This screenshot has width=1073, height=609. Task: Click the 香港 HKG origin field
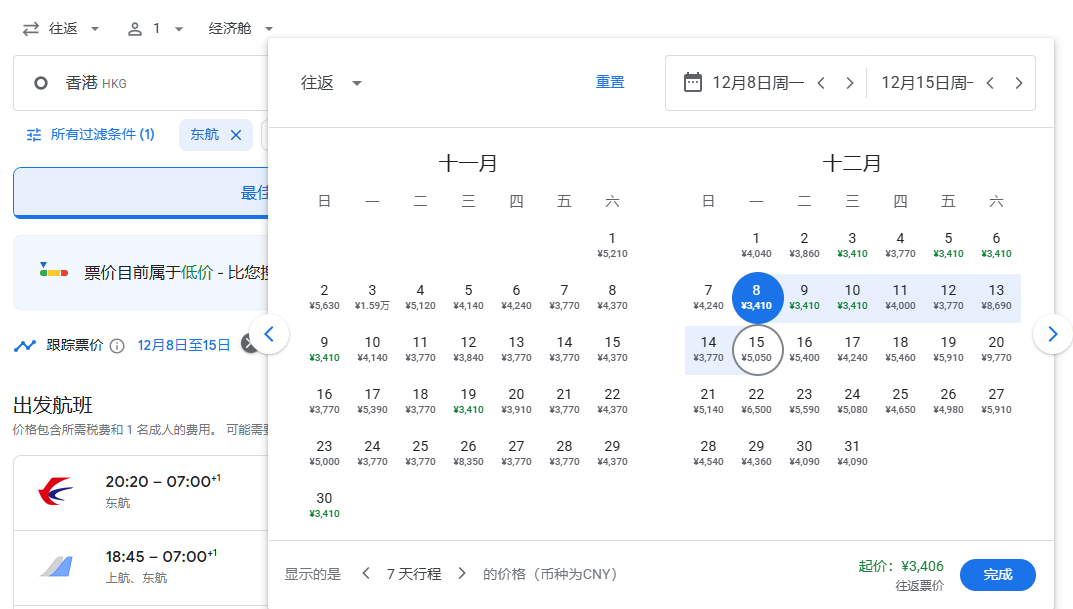pos(140,83)
